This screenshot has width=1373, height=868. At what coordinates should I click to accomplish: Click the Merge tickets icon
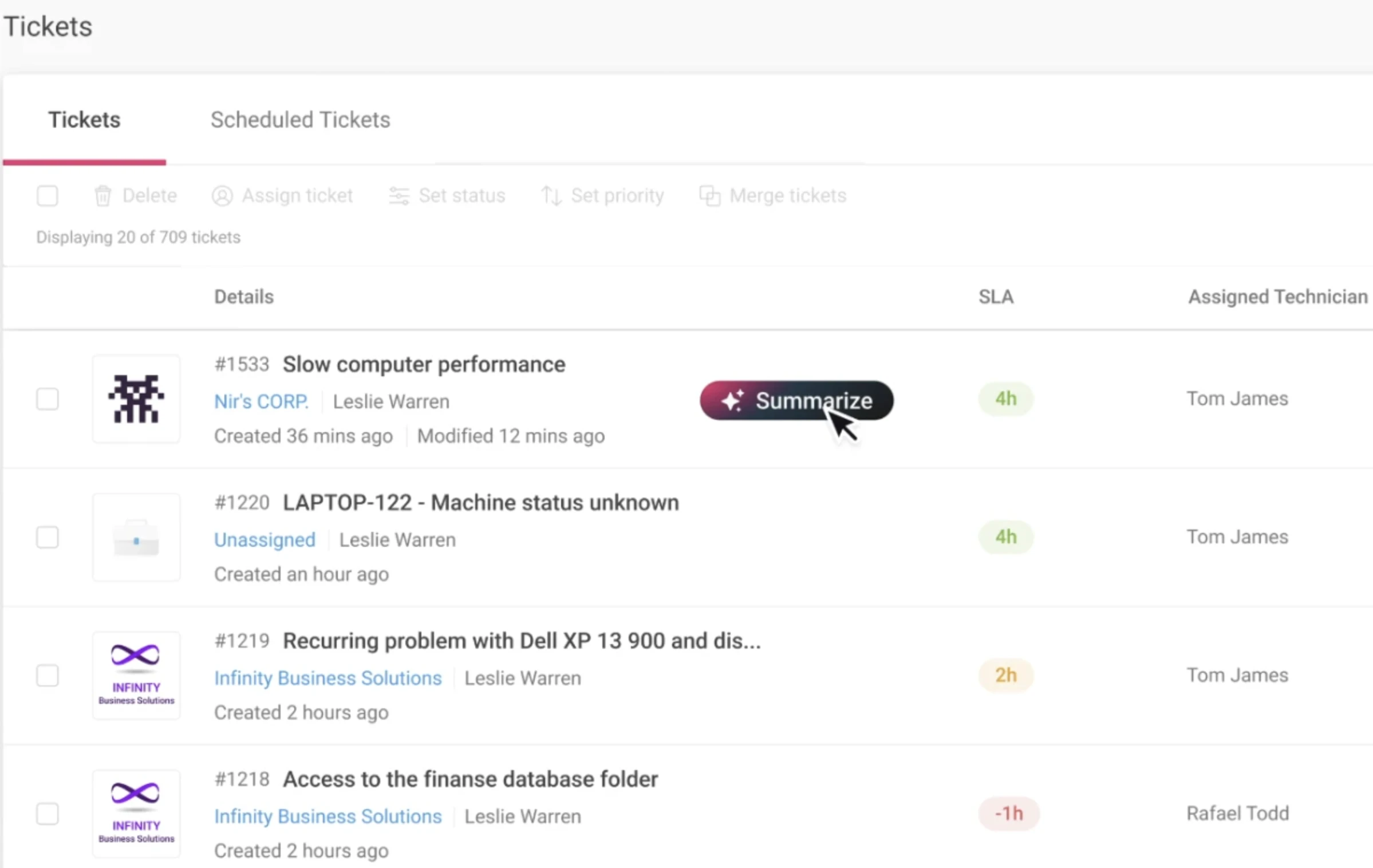tap(710, 196)
